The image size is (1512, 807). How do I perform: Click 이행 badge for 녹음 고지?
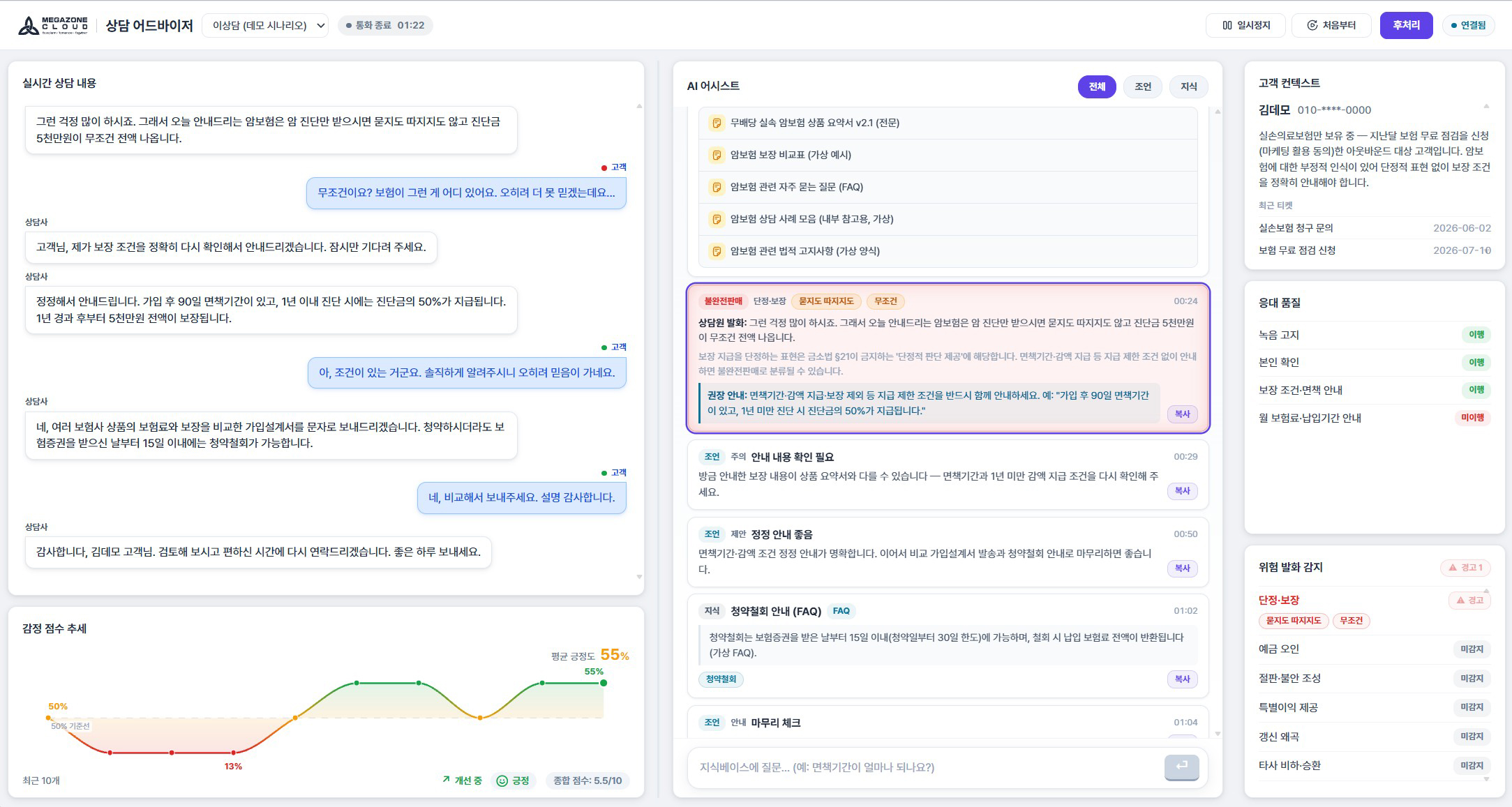click(x=1476, y=335)
